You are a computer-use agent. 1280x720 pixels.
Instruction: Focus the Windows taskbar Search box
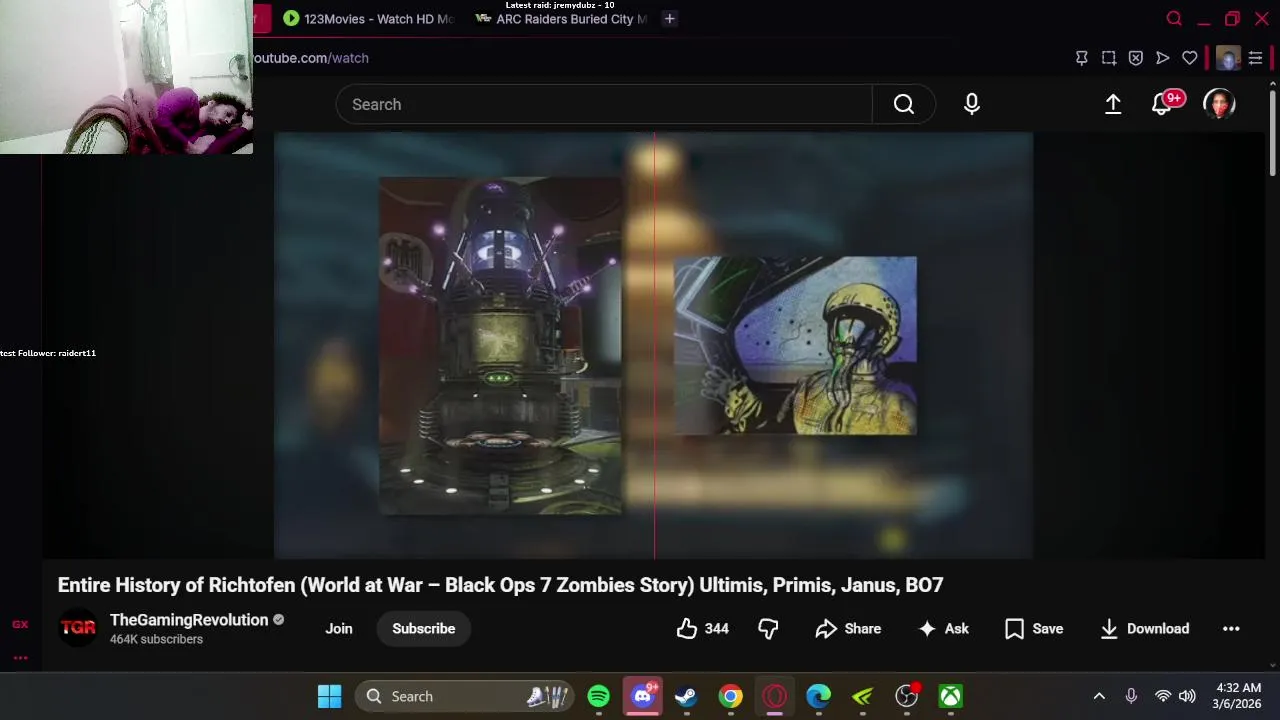[466, 696]
